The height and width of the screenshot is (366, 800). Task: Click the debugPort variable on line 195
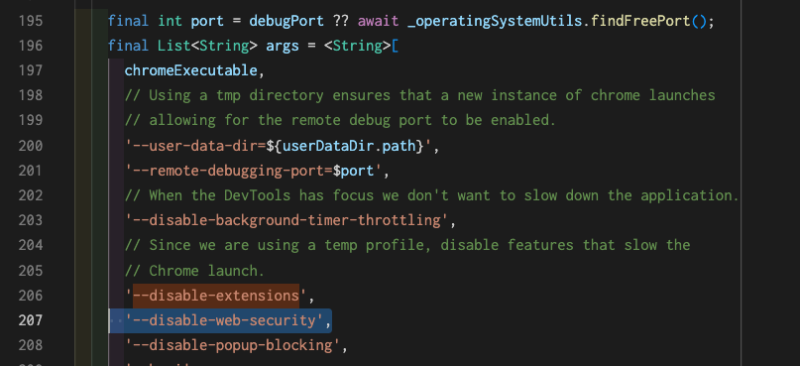coord(286,21)
